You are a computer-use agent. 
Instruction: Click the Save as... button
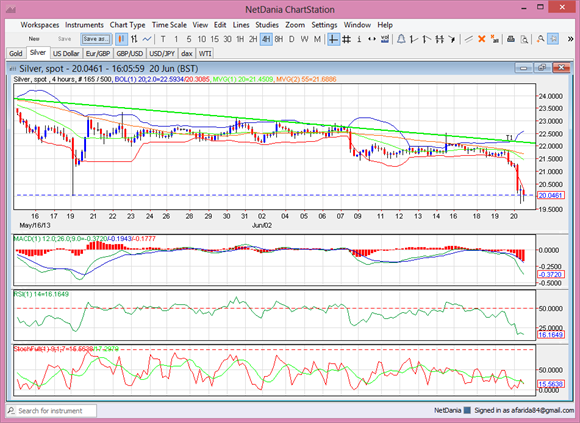(96, 39)
